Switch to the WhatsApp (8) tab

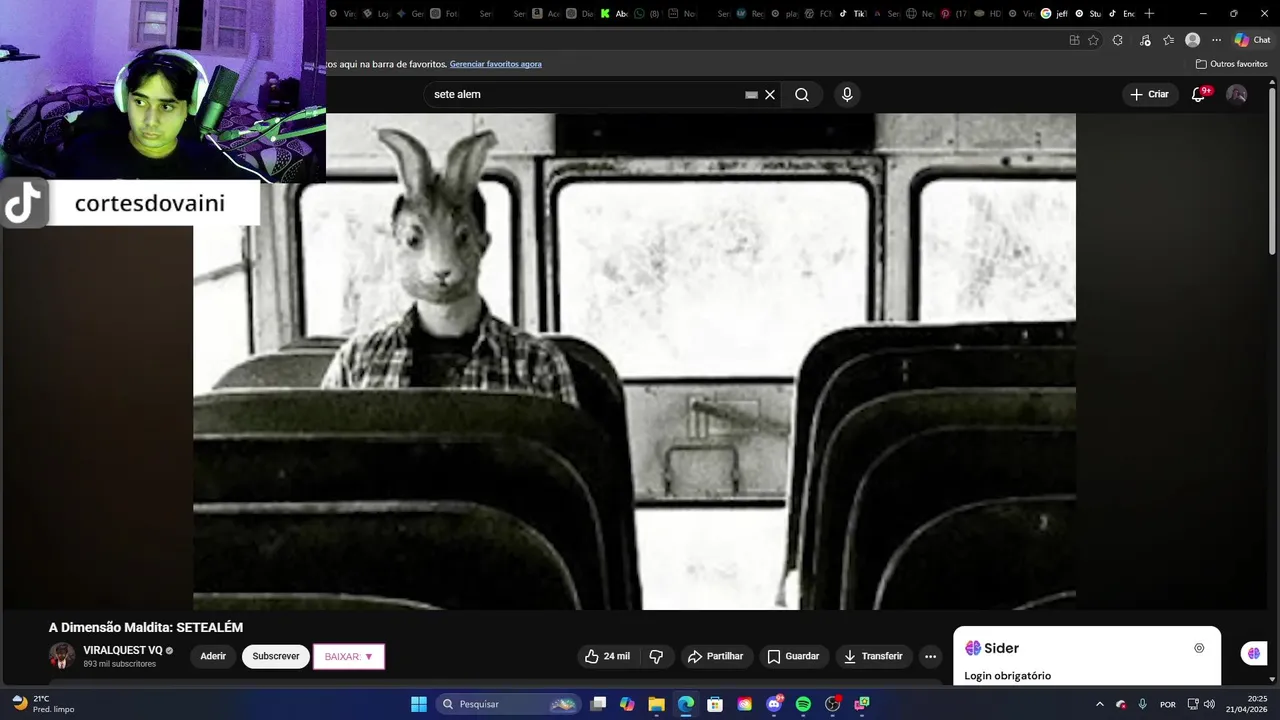click(648, 13)
